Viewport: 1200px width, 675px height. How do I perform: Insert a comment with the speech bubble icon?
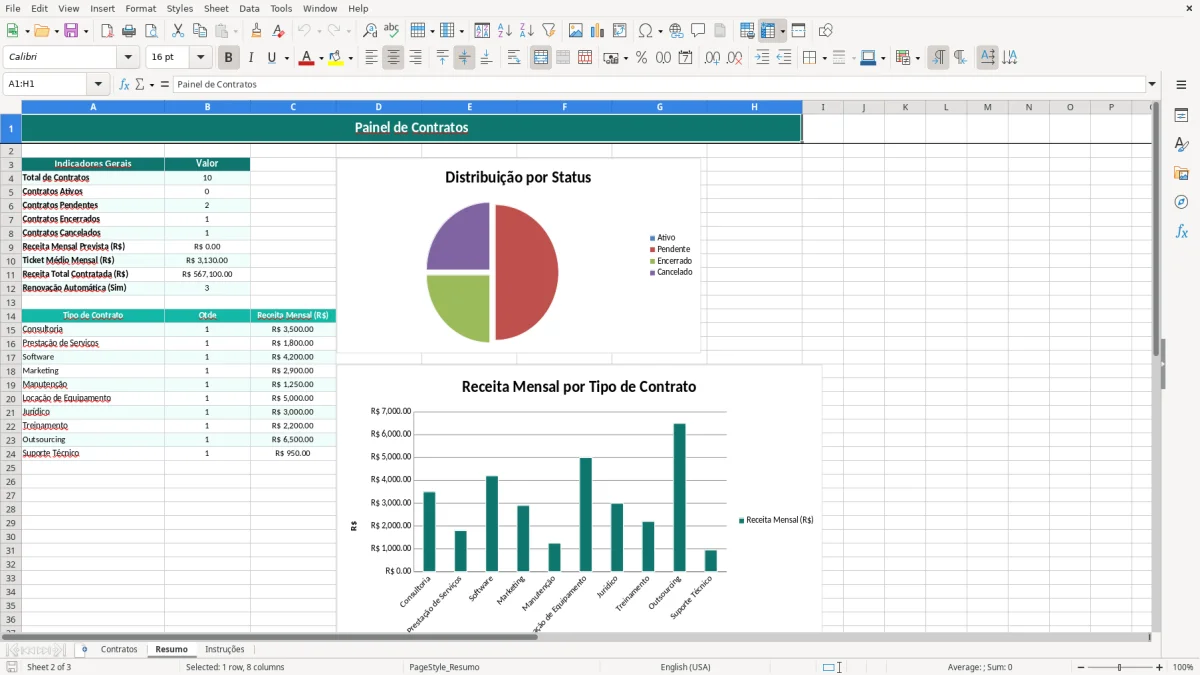(x=698, y=31)
